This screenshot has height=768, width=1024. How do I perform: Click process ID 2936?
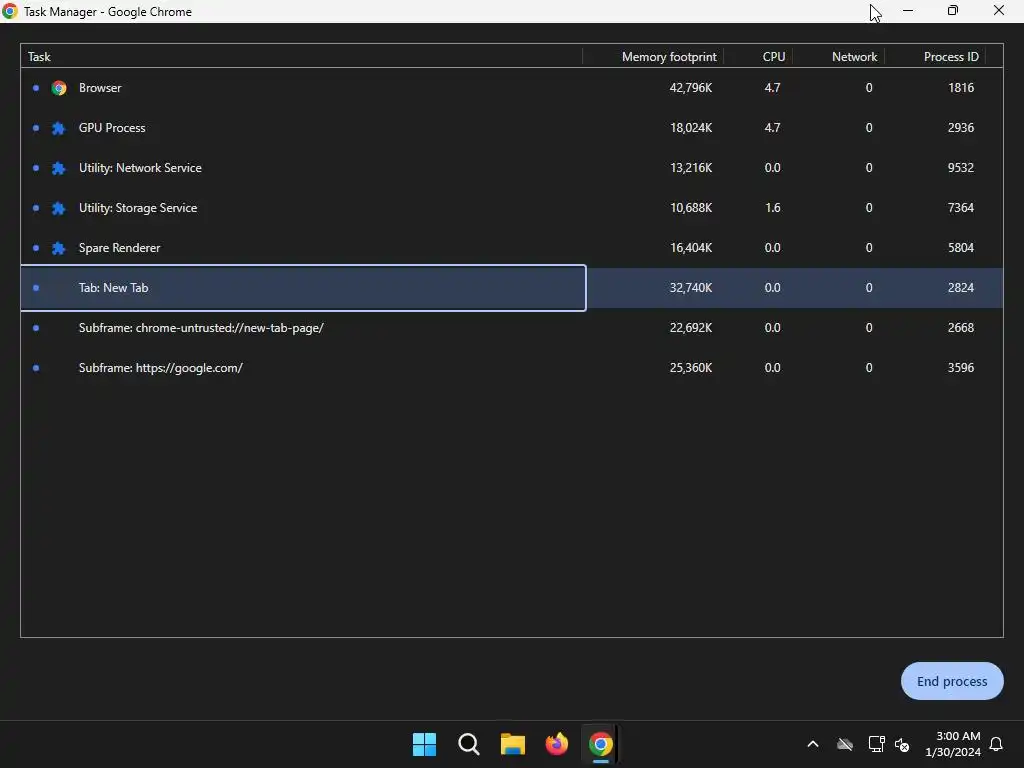click(961, 128)
